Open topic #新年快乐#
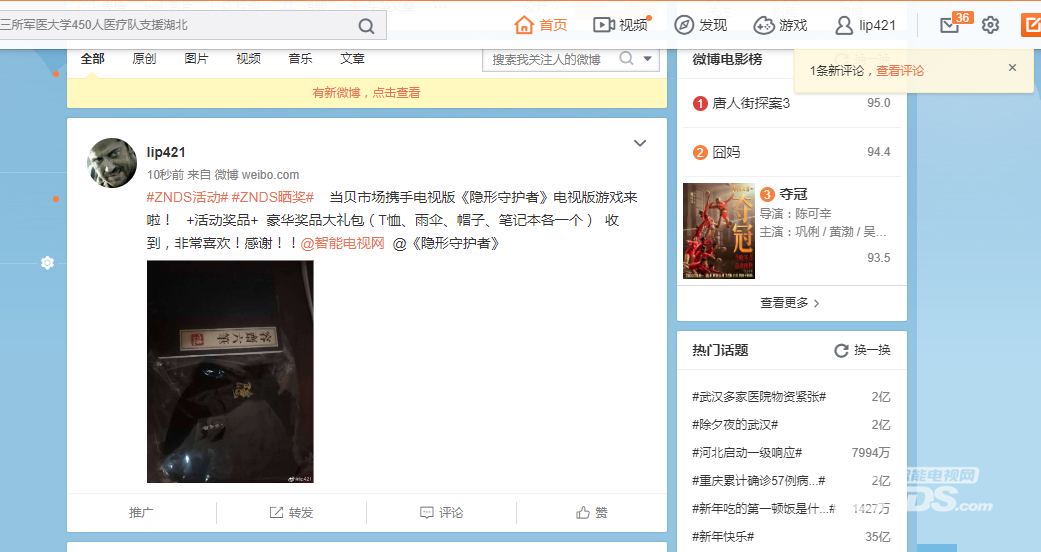This screenshot has height=552, width=1041. coord(723,536)
